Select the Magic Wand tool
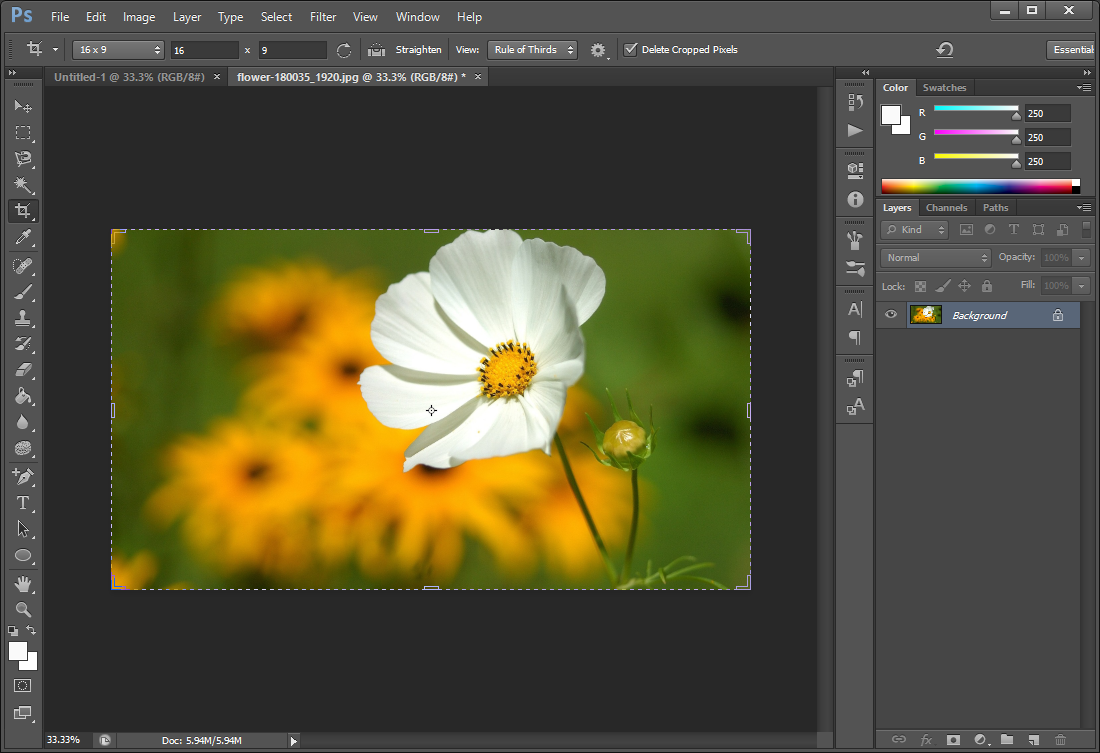This screenshot has height=753, width=1100. pos(23,185)
